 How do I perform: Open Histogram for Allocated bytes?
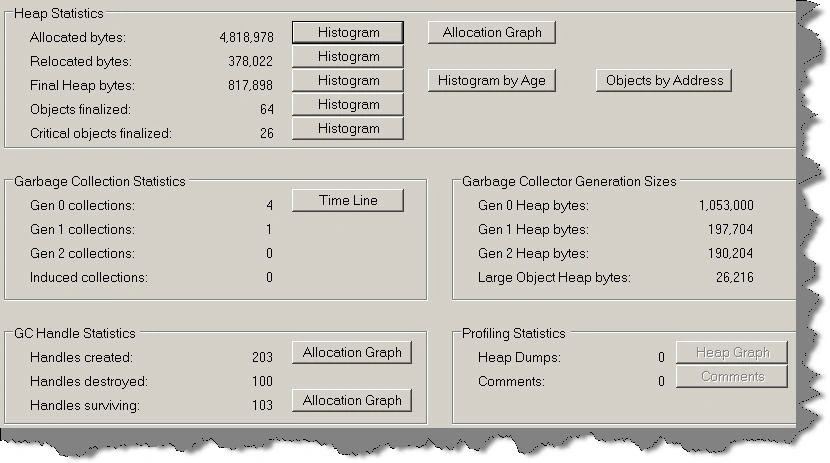[348, 32]
